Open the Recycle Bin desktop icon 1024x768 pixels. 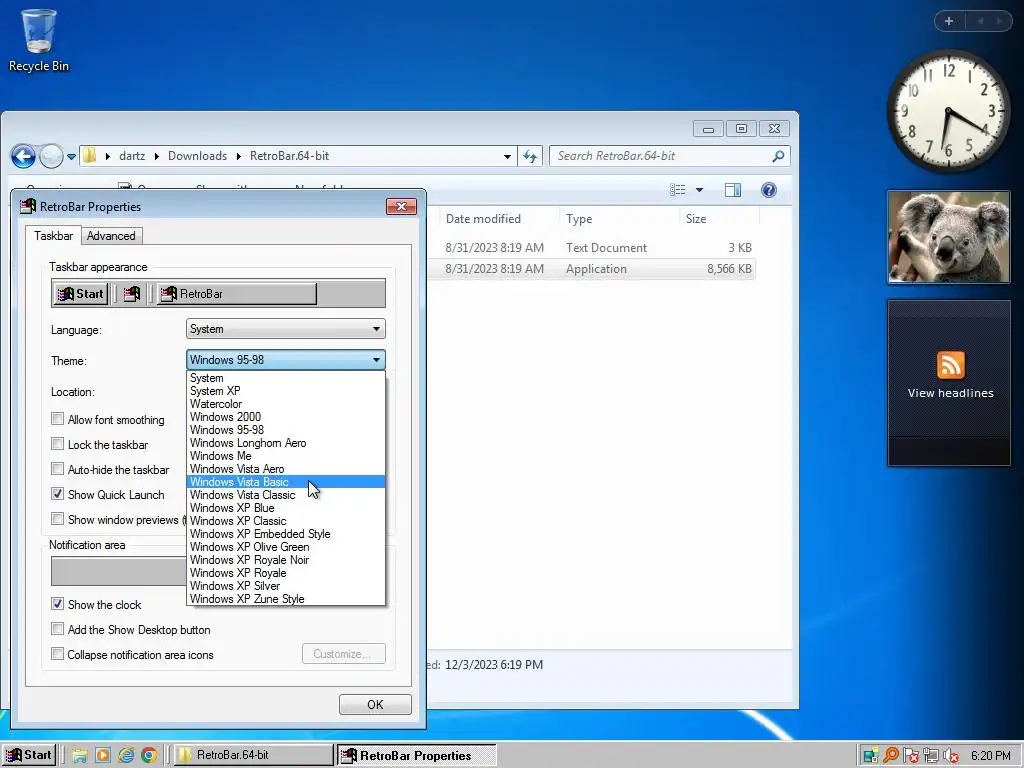click(x=39, y=40)
